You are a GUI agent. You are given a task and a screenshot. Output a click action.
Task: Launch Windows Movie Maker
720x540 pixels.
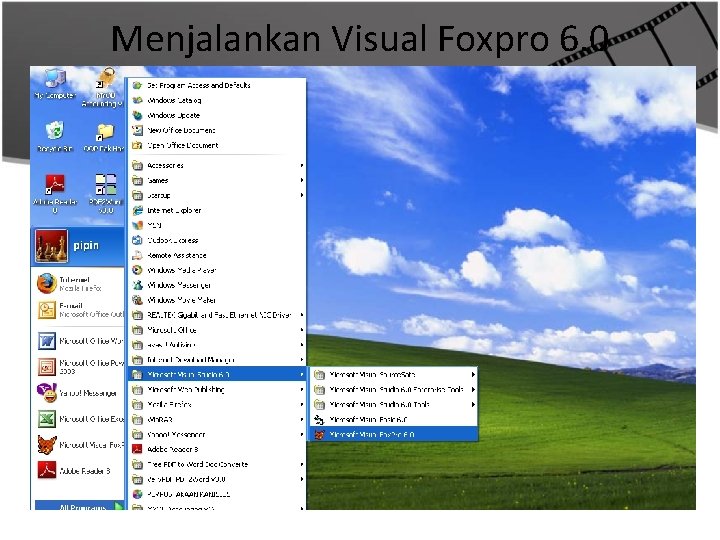[216, 300]
